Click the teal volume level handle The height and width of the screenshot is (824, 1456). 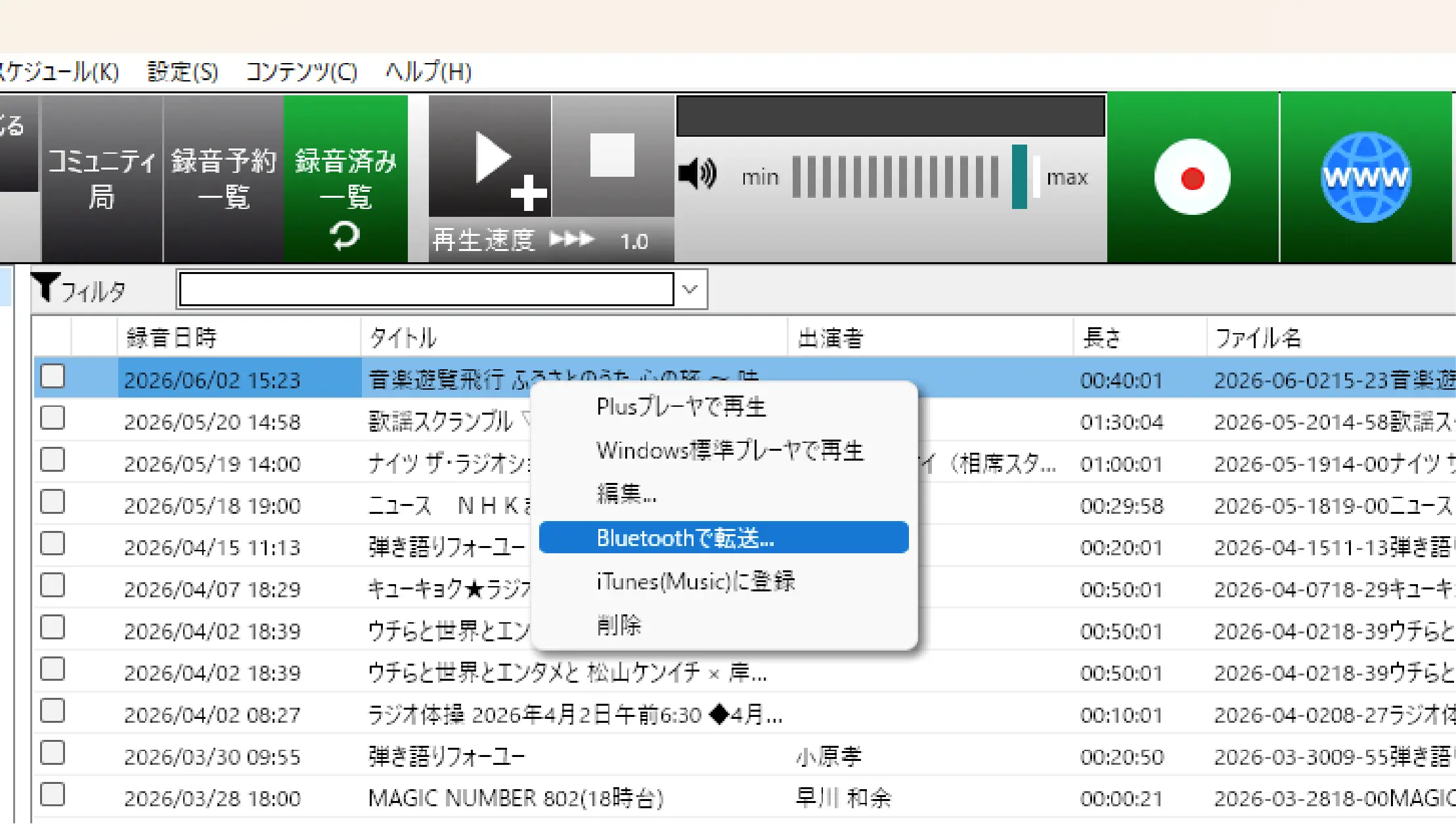pos(1019,176)
